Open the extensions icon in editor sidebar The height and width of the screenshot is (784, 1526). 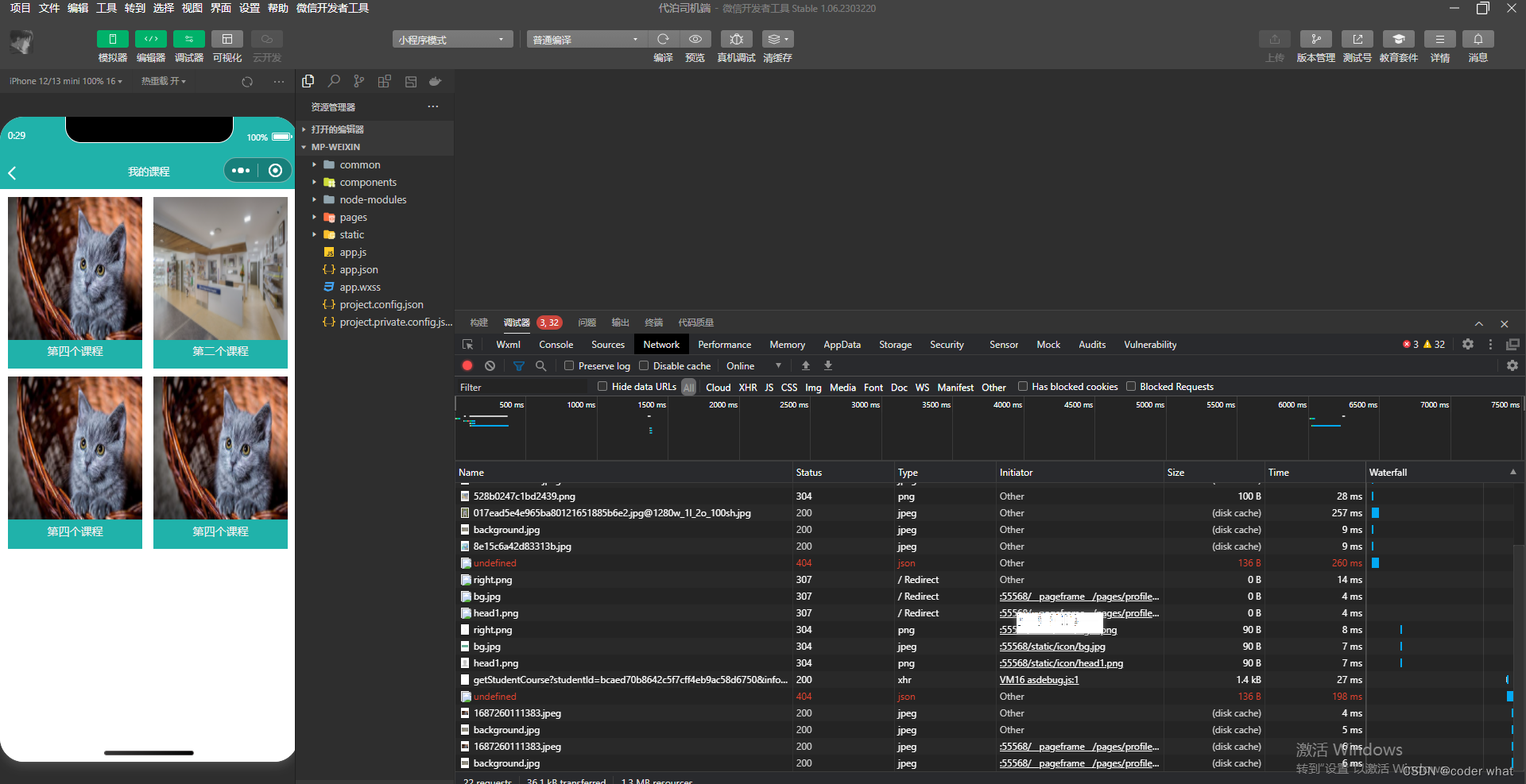(x=385, y=81)
